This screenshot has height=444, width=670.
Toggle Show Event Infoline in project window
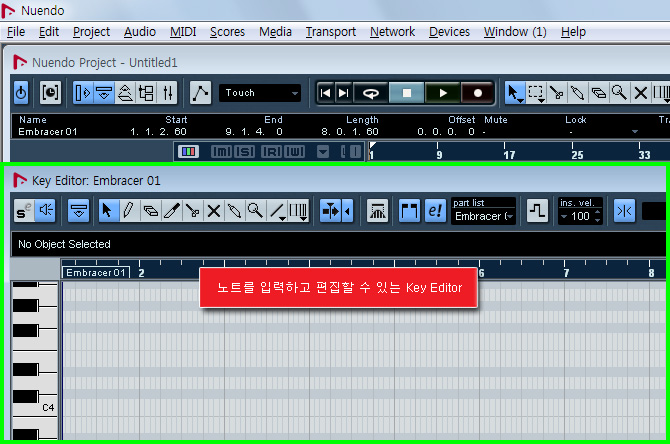point(104,93)
